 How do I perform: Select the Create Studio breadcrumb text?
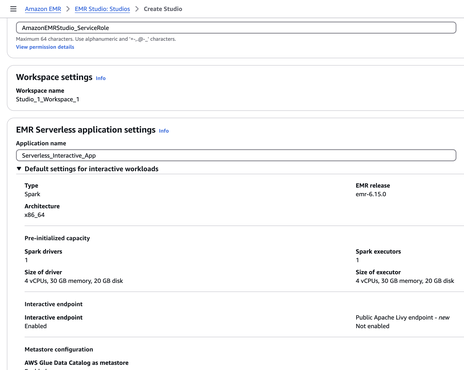[x=163, y=9]
